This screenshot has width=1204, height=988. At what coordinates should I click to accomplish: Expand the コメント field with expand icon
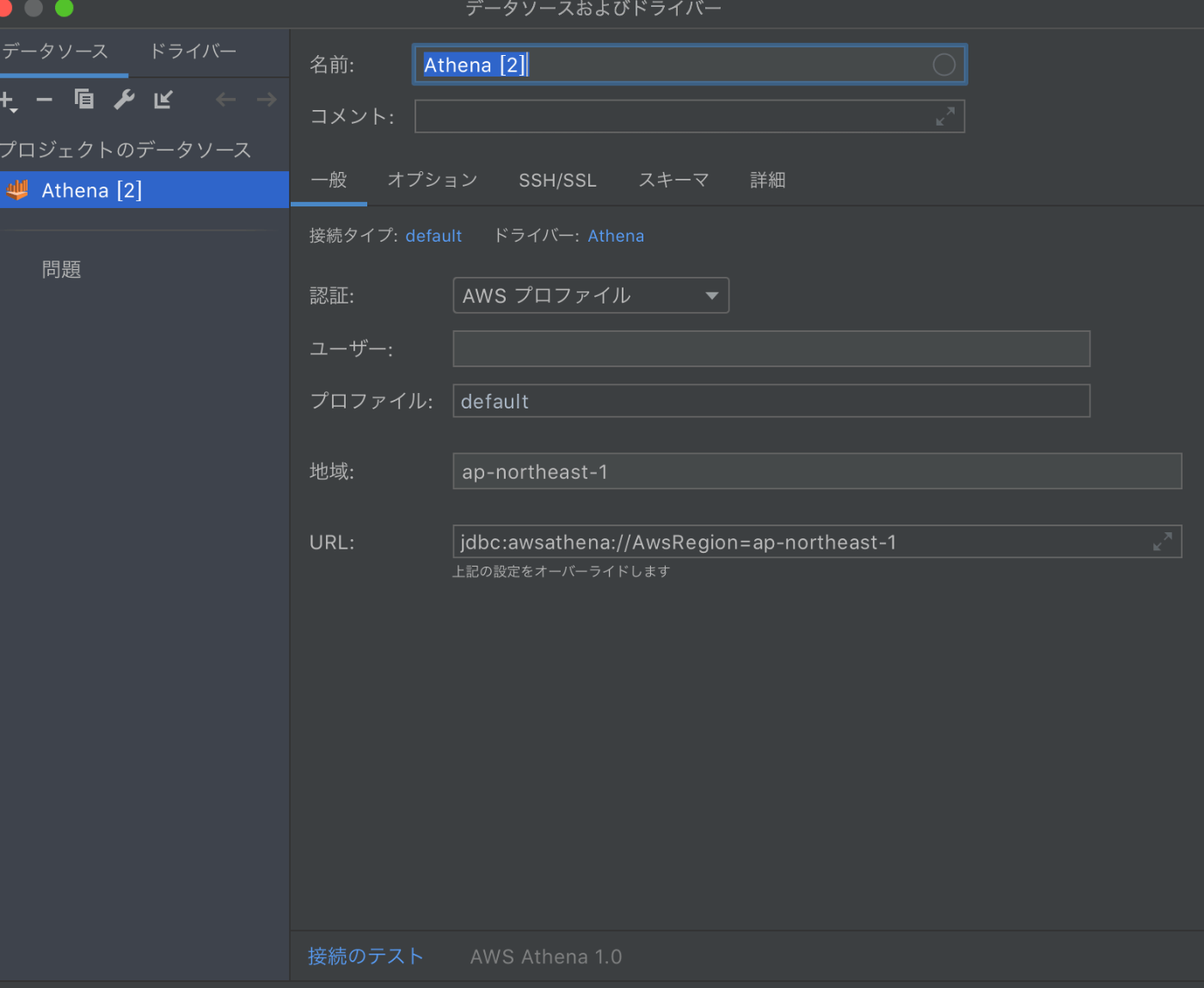click(x=945, y=116)
